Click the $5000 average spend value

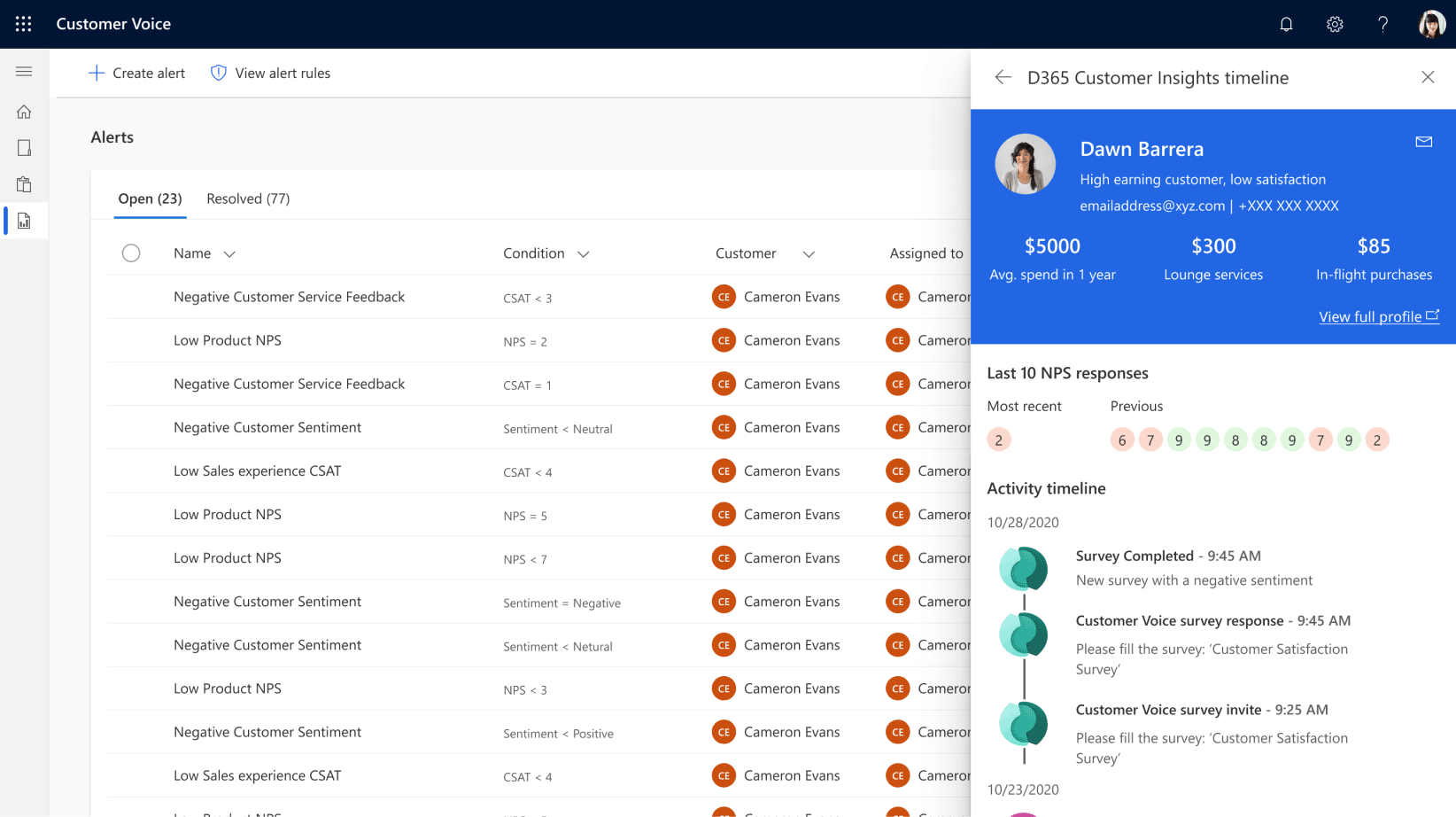[x=1052, y=246]
